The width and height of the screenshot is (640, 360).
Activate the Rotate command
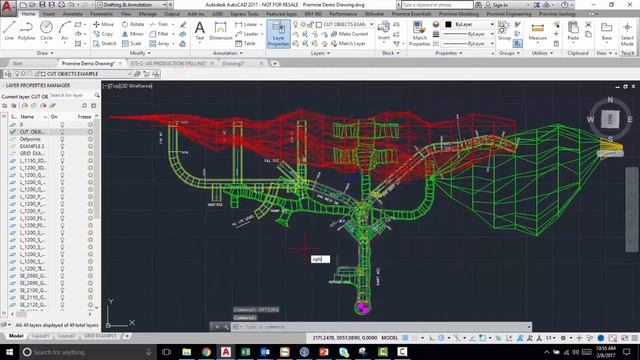pos(133,24)
